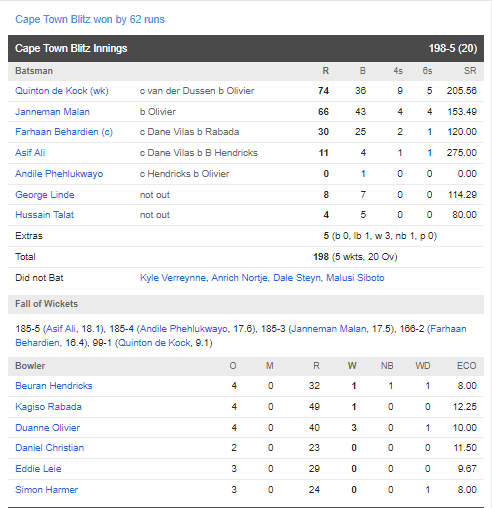Select Asif Ali in batting list

pos(30,153)
